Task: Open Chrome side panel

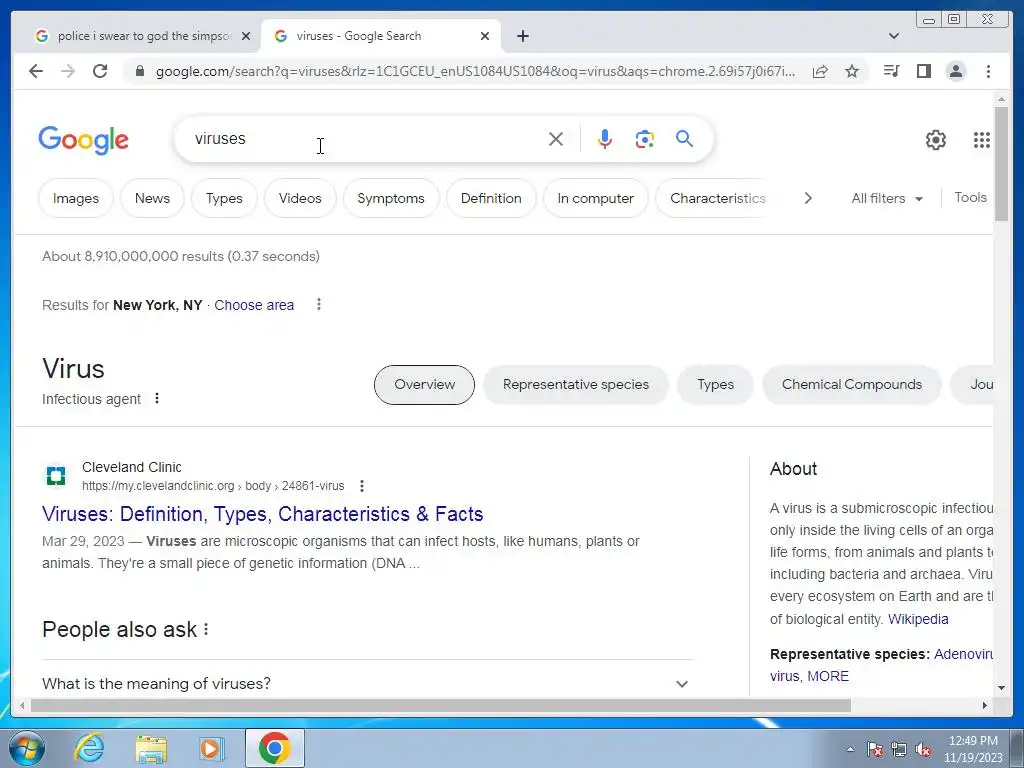Action: (x=923, y=71)
